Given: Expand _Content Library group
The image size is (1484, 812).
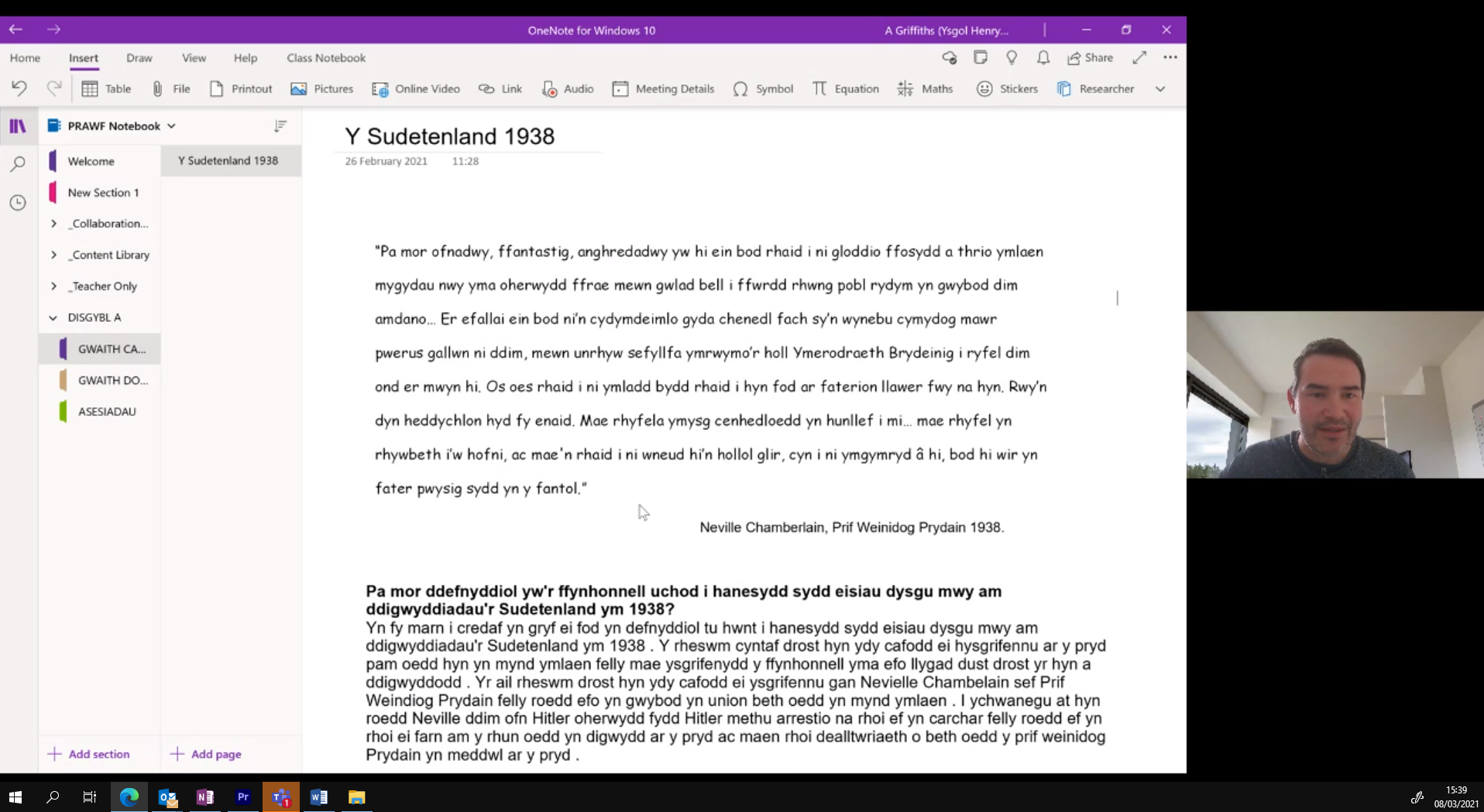Looking at the screenshot, I should click(x=53, y=255).
